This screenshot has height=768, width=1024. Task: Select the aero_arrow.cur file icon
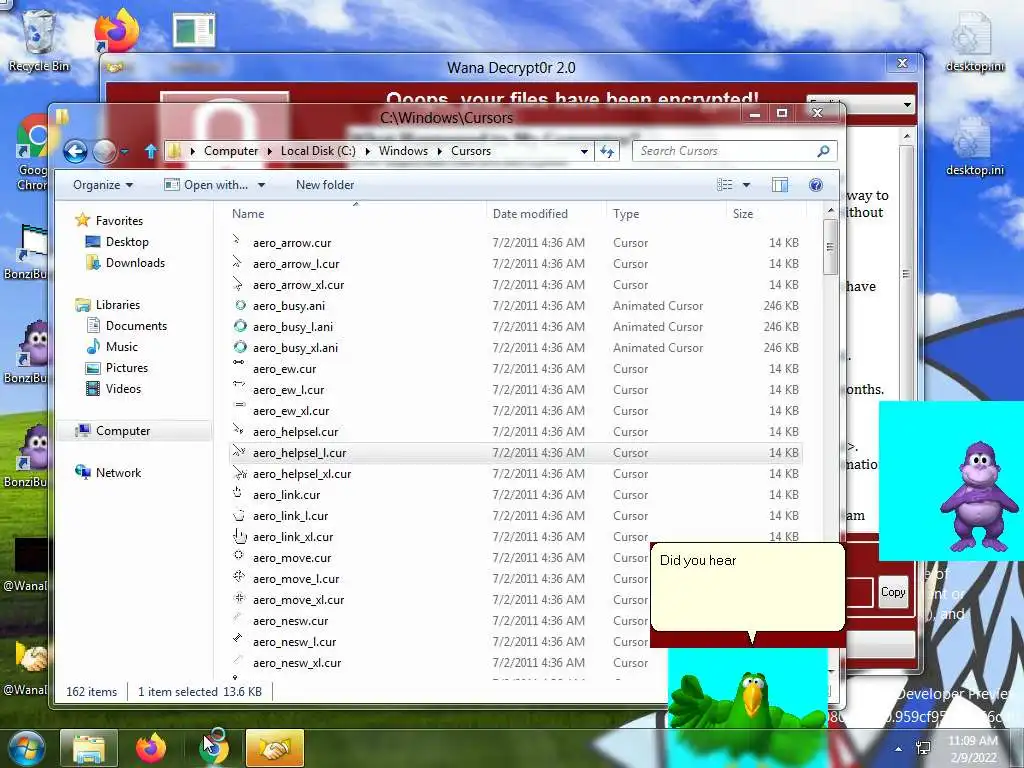(x=238, y=242)
